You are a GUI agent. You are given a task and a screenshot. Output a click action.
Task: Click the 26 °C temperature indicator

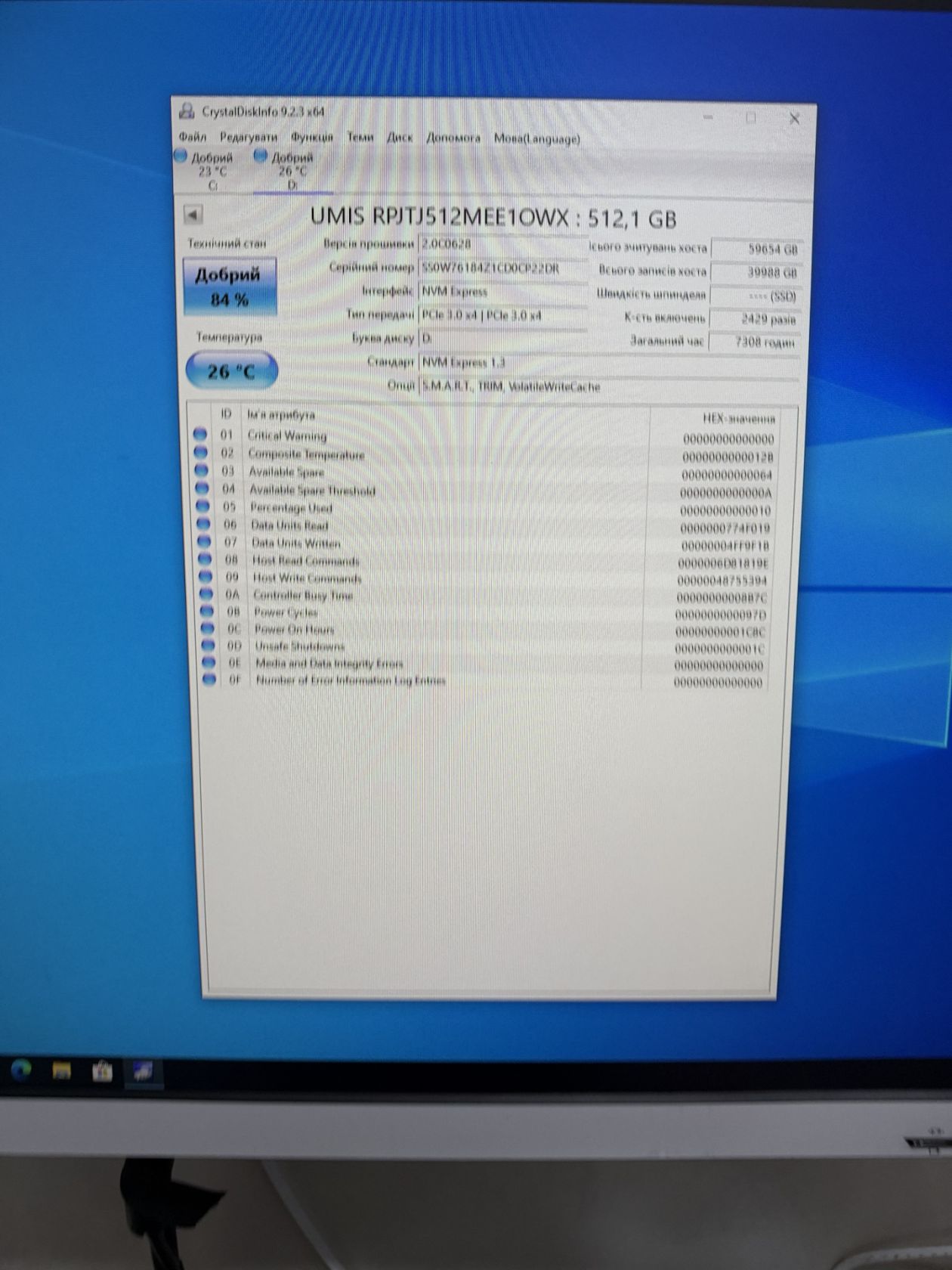tap(231, 371)
